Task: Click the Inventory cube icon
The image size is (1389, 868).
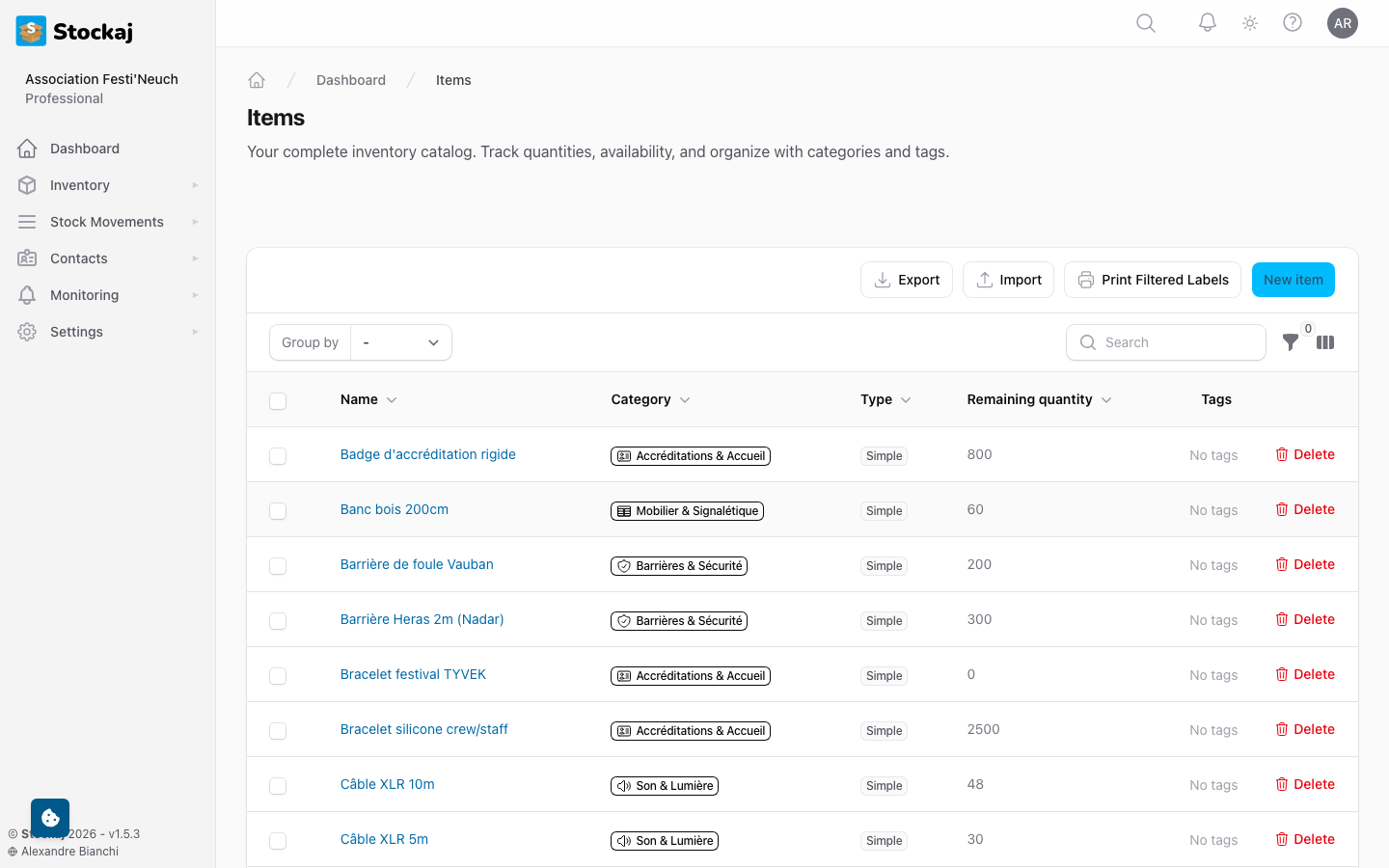Action: tap(27, 185)
